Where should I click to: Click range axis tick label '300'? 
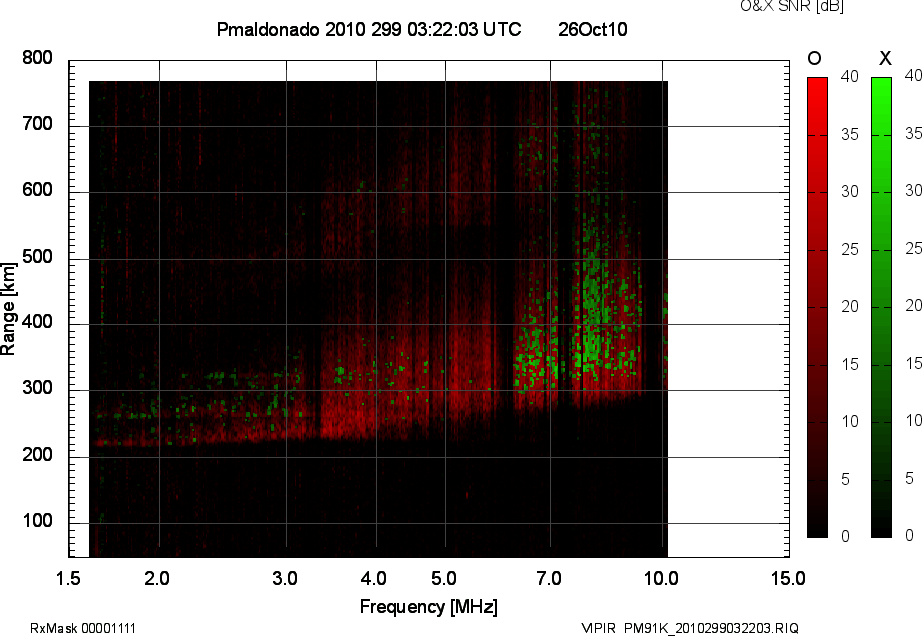[38, 388]
